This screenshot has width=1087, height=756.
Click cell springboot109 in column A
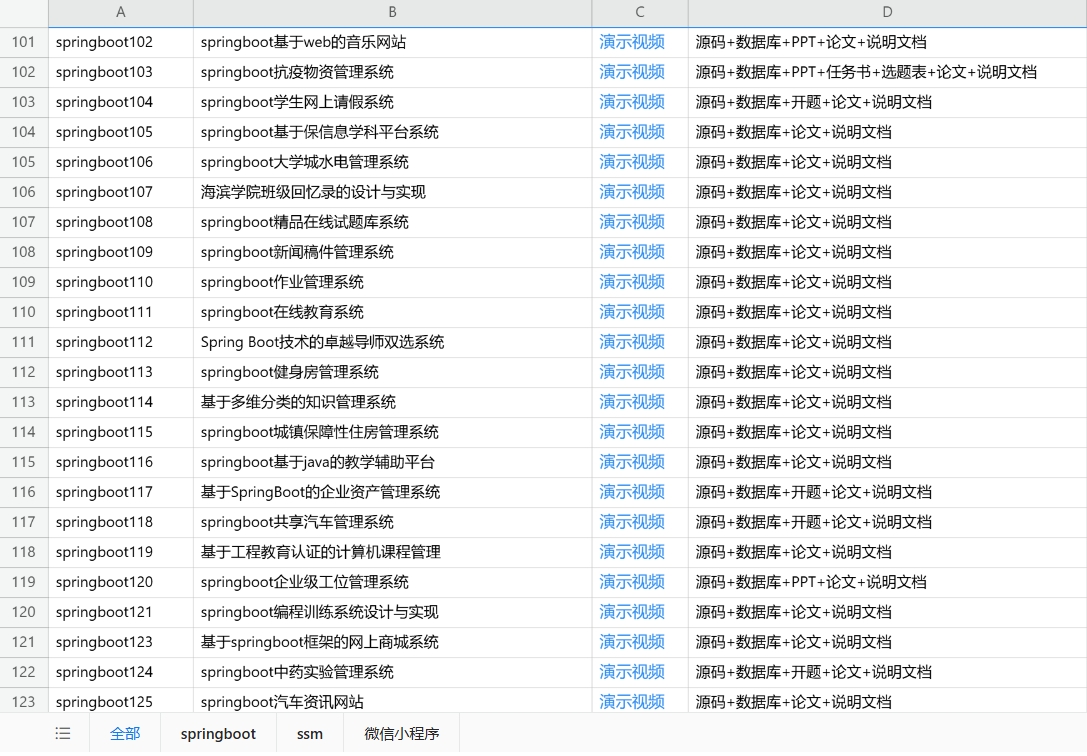(121, 252)
